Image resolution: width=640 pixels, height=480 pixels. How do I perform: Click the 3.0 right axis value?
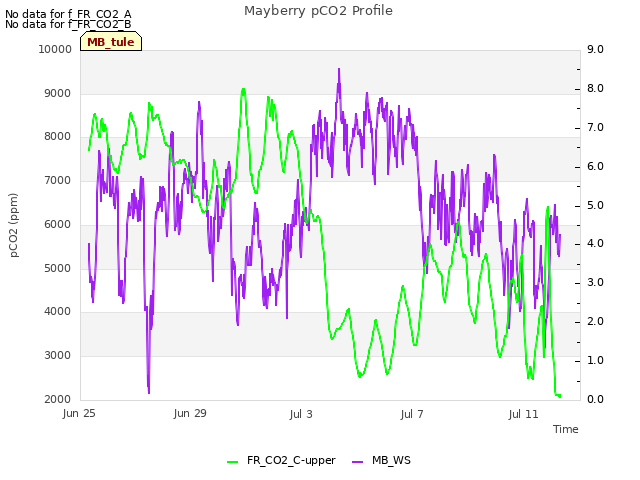(595, 282)
